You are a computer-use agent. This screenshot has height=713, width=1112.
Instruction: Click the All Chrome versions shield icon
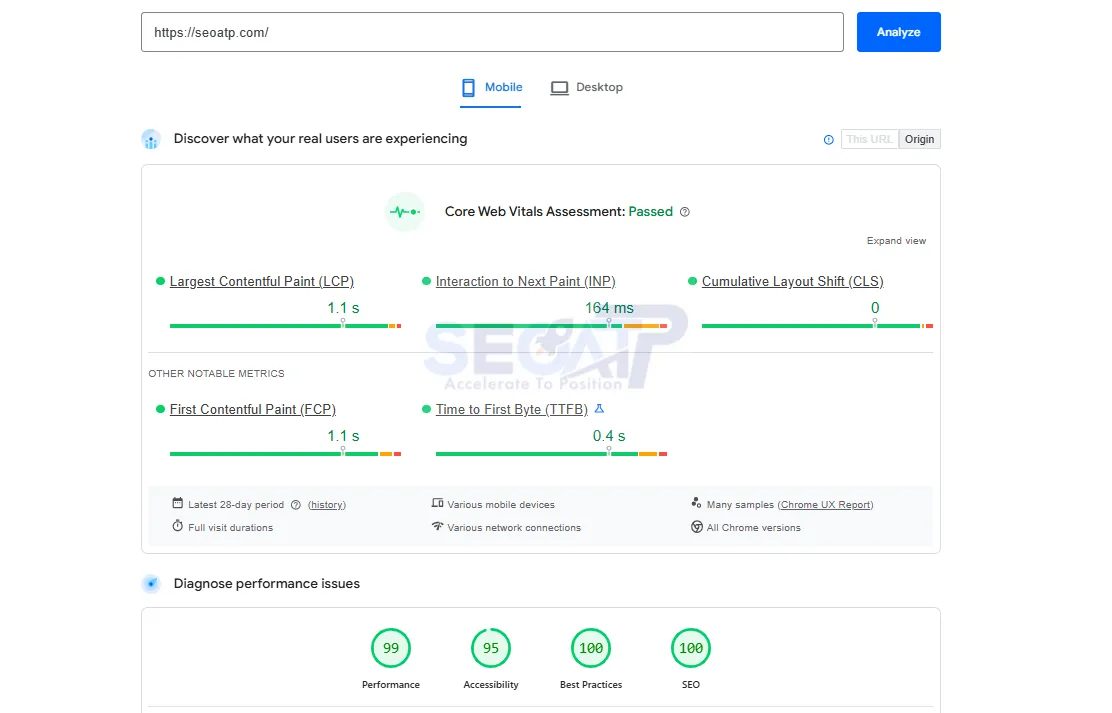697,527
